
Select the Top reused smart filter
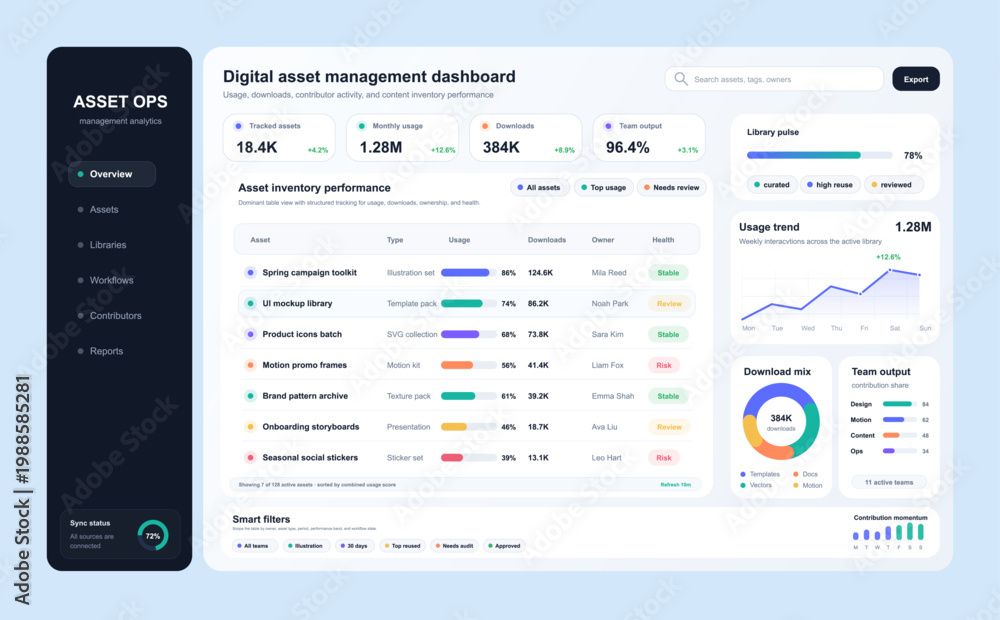[x=402, y=546]
